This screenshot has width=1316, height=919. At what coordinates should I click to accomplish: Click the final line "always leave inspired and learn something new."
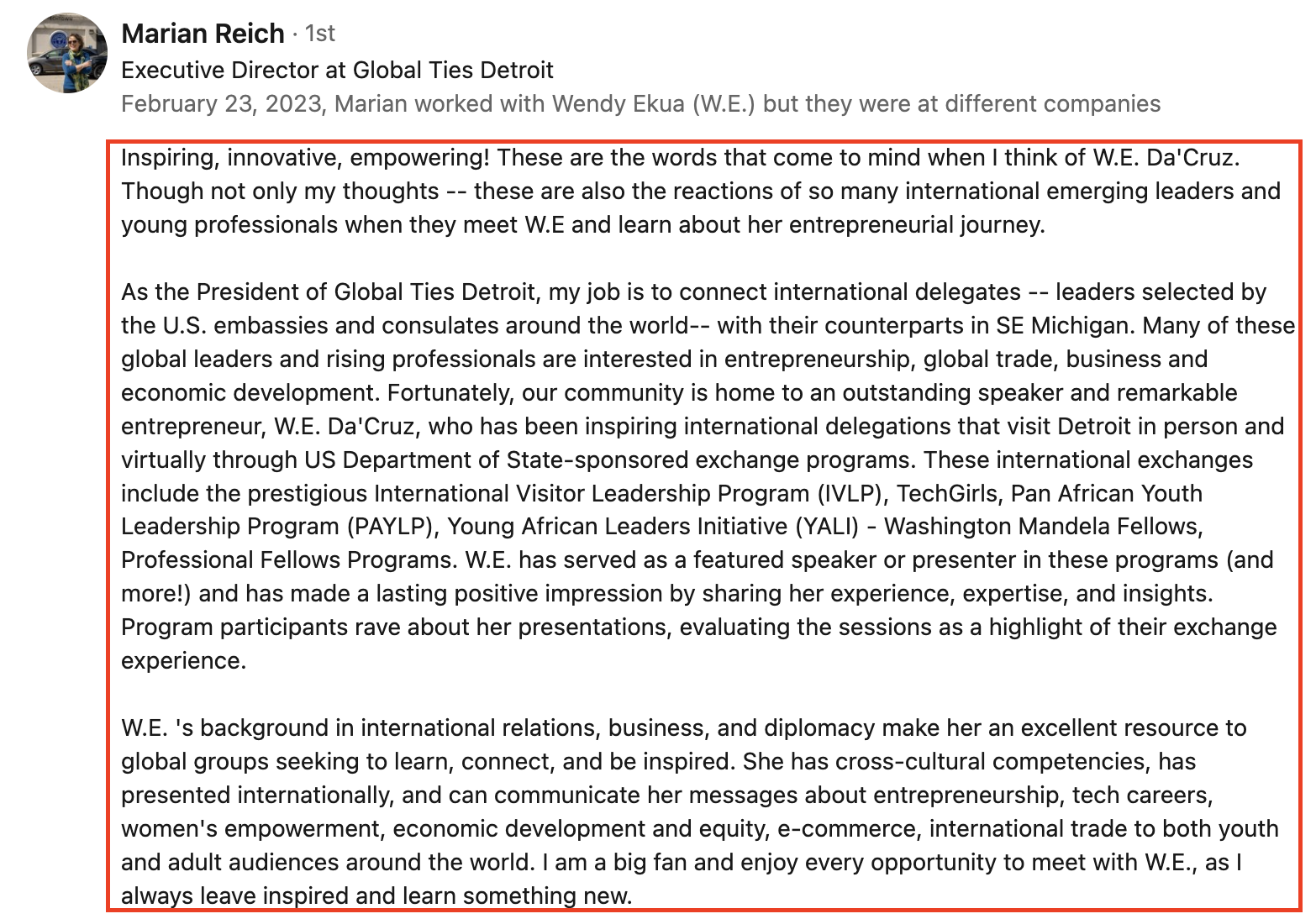(376, 896)
